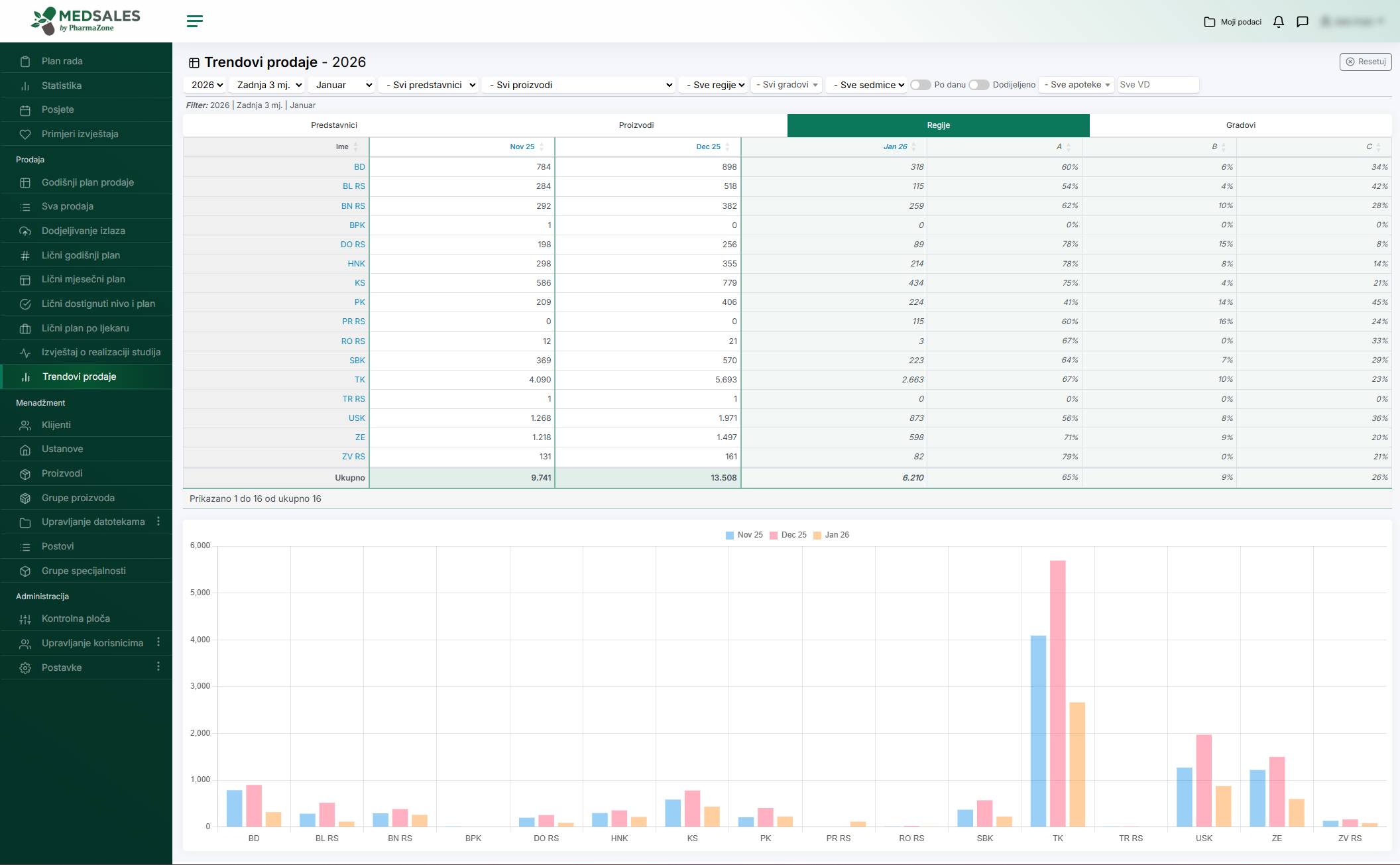
Task: Click the Kontrolna ploča sliders icon
Action: coord(25,619)
